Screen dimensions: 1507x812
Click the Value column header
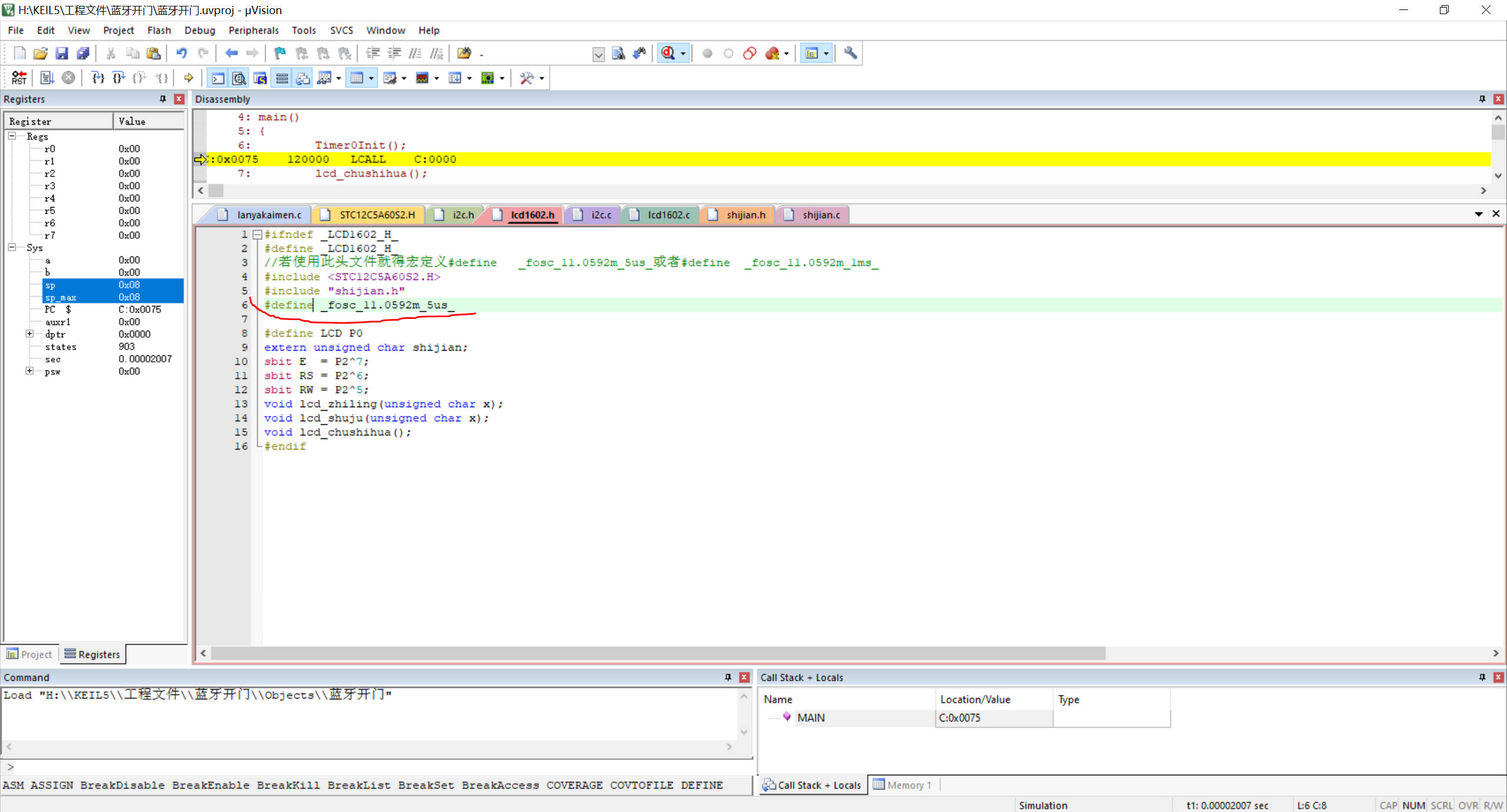click(148, 121)
